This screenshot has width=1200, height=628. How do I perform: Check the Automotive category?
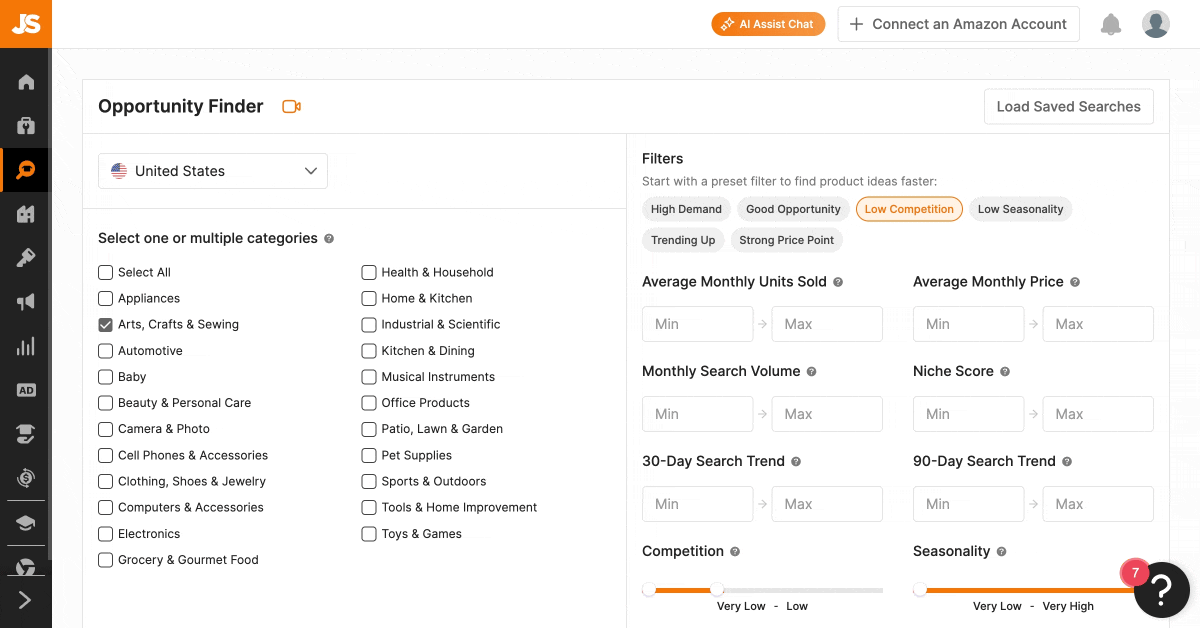tap(105, 351)
